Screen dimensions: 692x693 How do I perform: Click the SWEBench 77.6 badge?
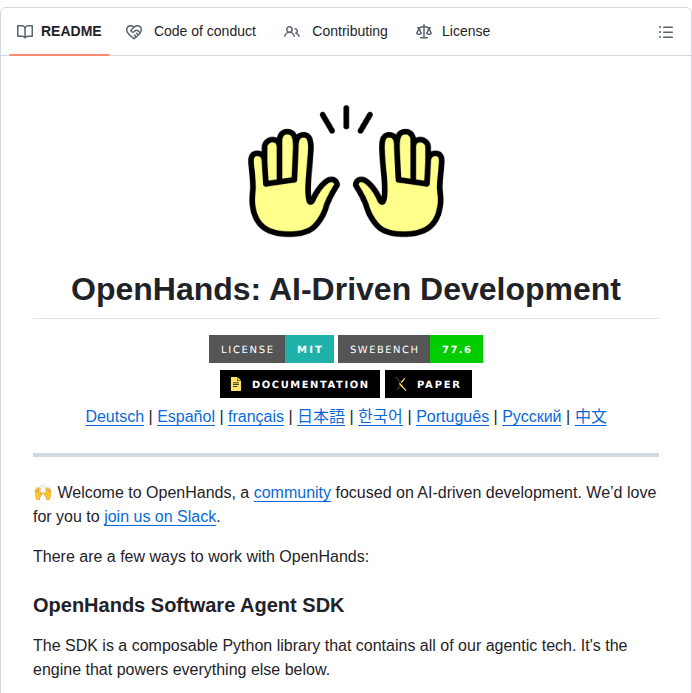pyautogui.click(x=411, y=349)
